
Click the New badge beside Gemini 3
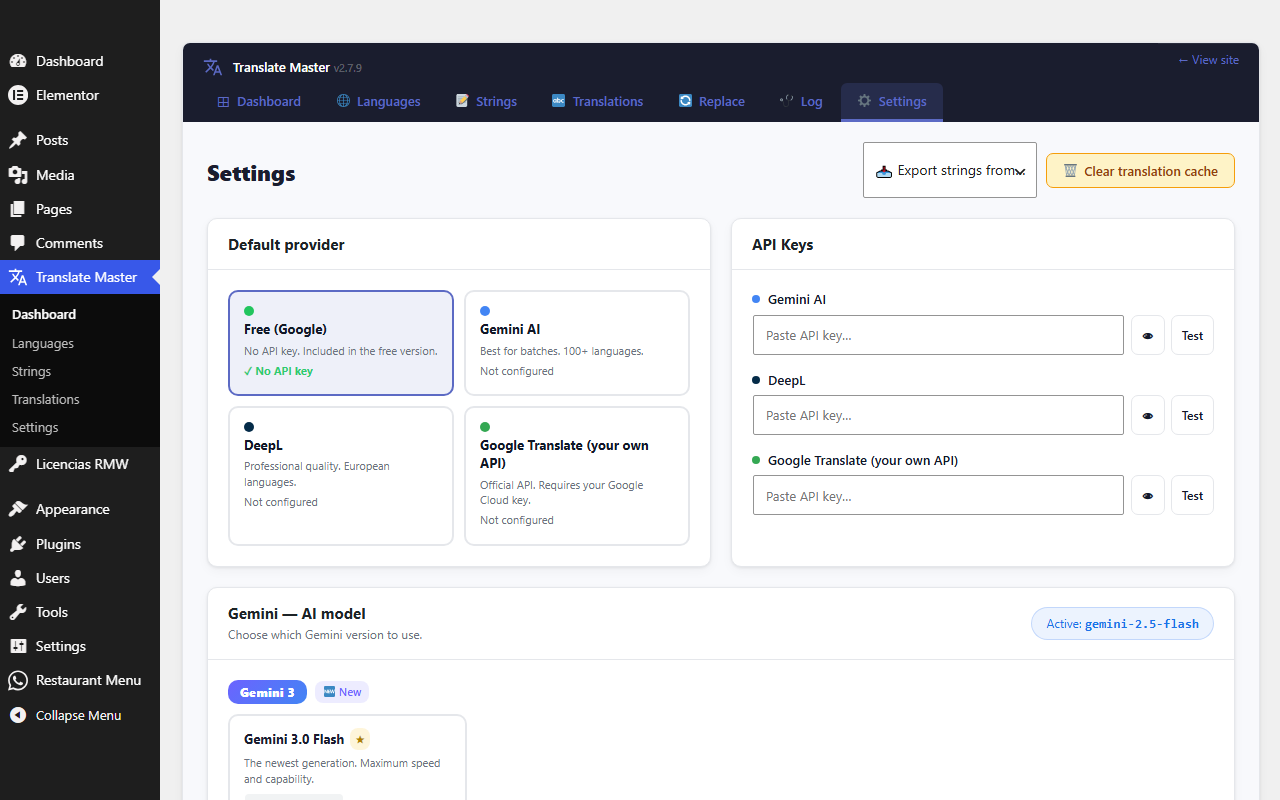pos(342,692)
